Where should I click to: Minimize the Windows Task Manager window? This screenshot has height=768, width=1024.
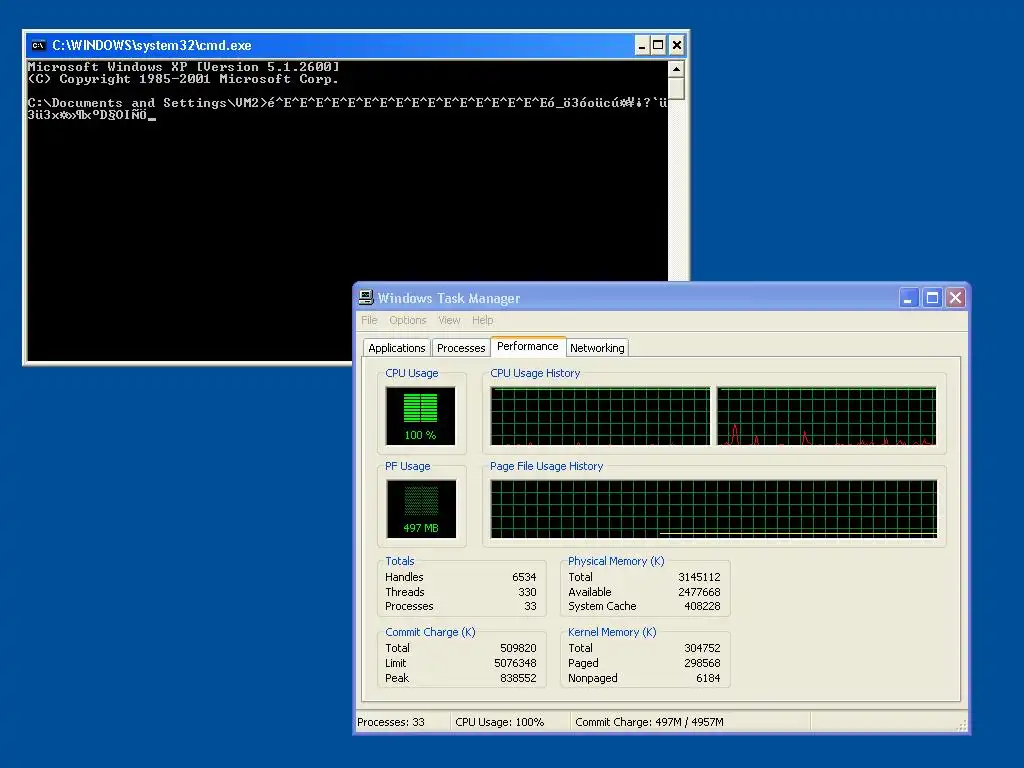[x=908, y=298]
